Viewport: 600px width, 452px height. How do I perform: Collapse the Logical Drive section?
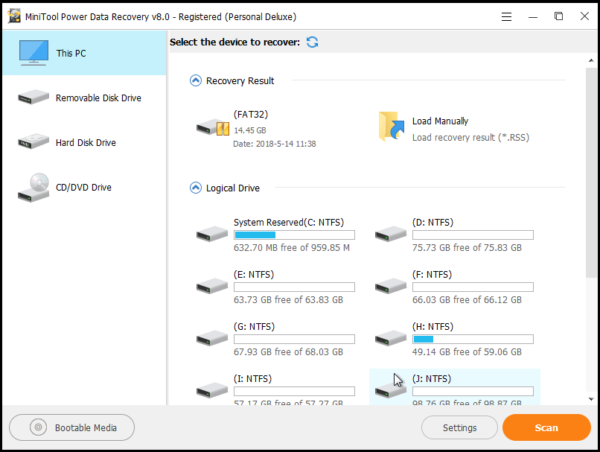(x=196, y=188)
